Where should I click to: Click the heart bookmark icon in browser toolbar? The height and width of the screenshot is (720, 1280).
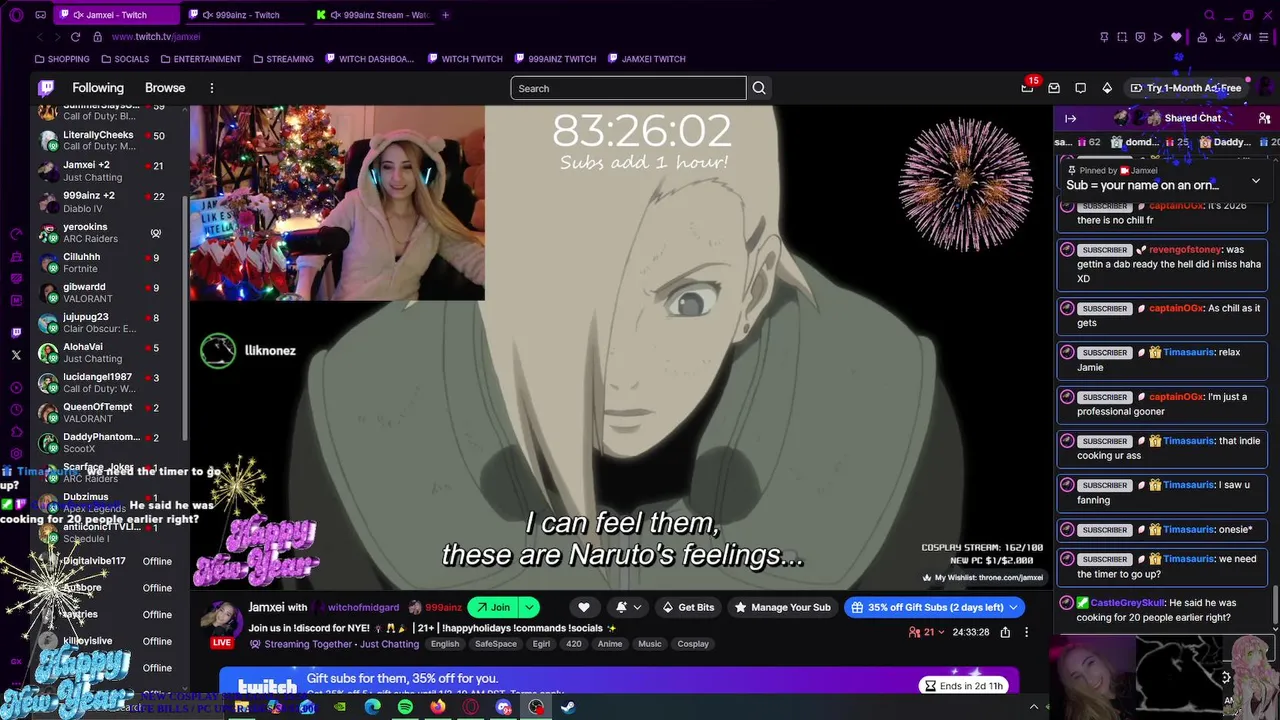1176,37
